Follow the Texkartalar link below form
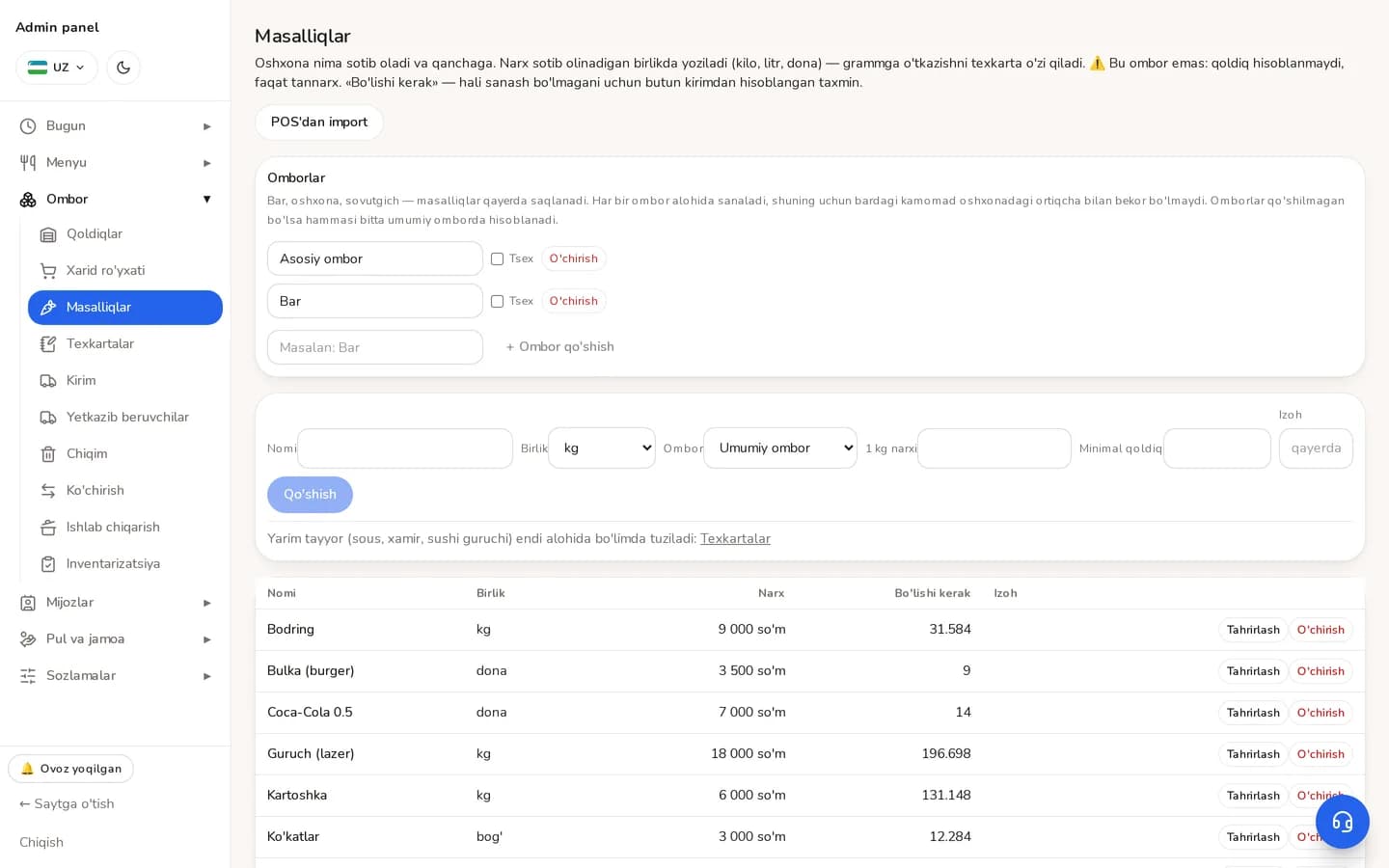Screen dimensions: 1389x868 [x=735, y=539]
